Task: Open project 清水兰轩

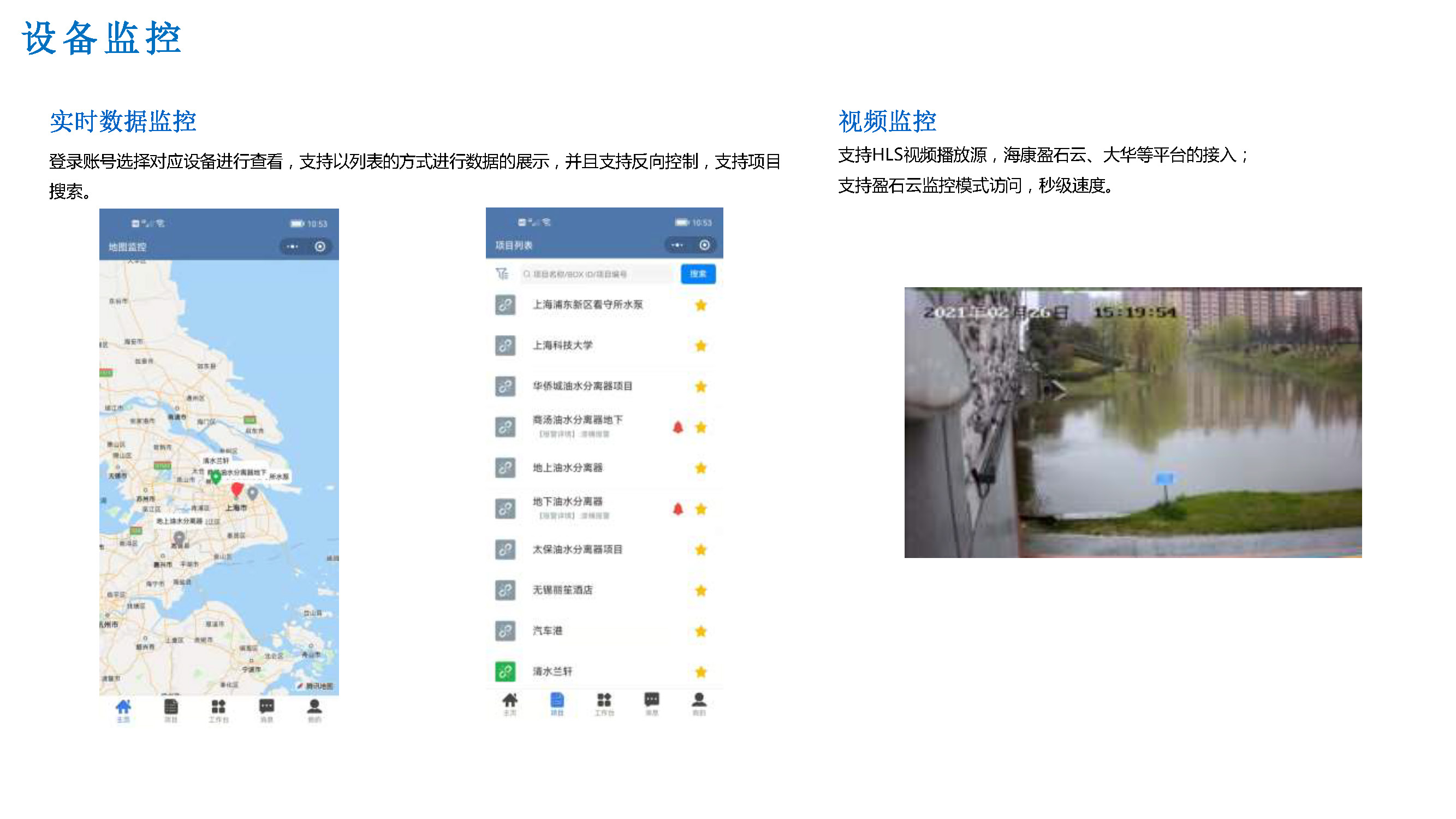Action: point(552,672)
